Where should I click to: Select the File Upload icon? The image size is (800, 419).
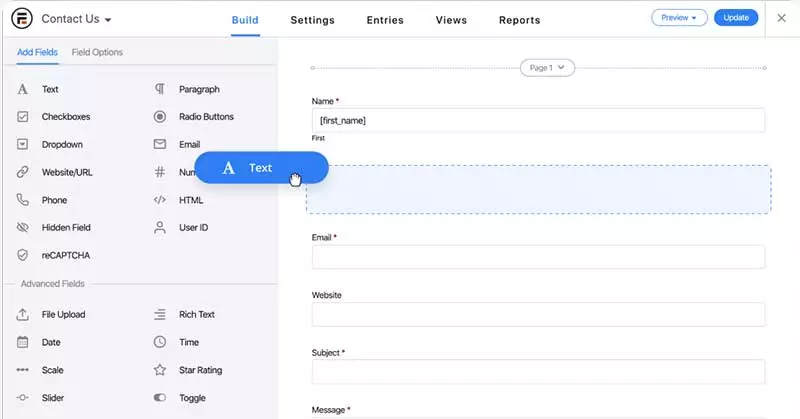pos(22,314)
